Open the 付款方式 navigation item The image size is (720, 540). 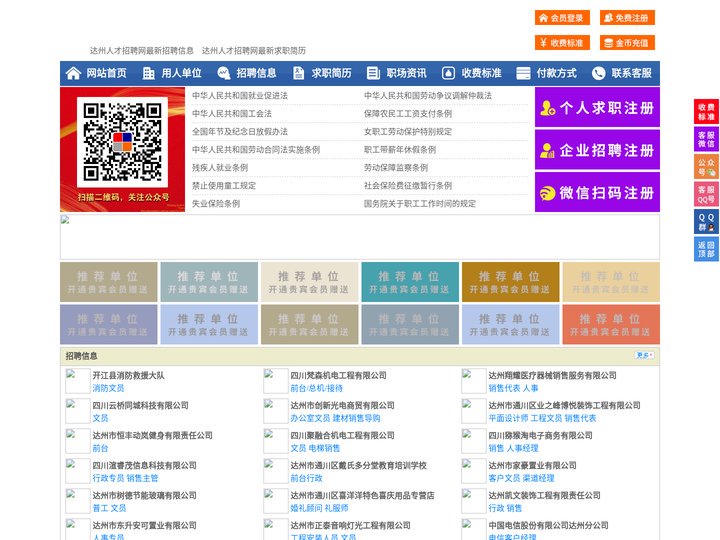pos(557,73)
